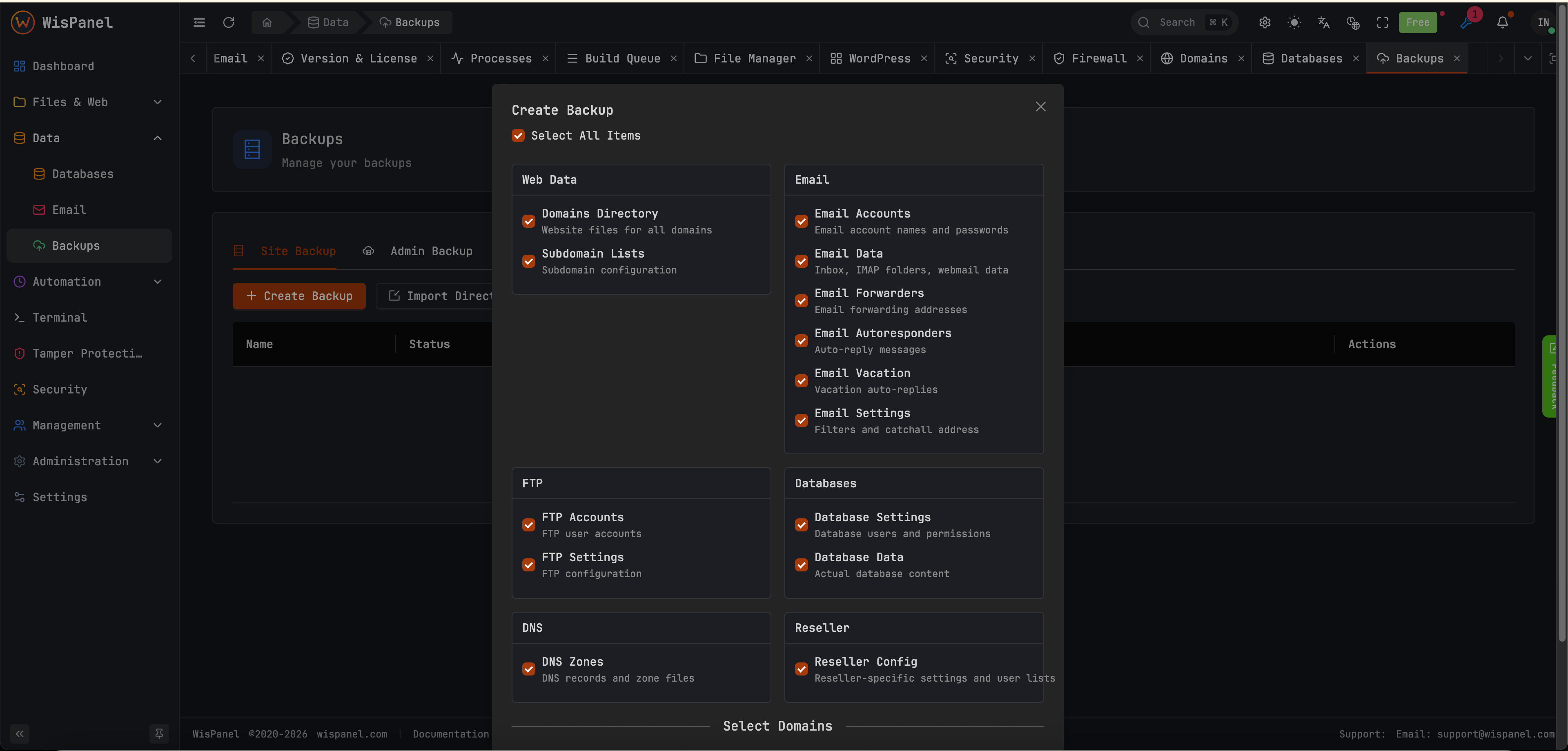Uncheck Domains Directory checkbox

528,222
